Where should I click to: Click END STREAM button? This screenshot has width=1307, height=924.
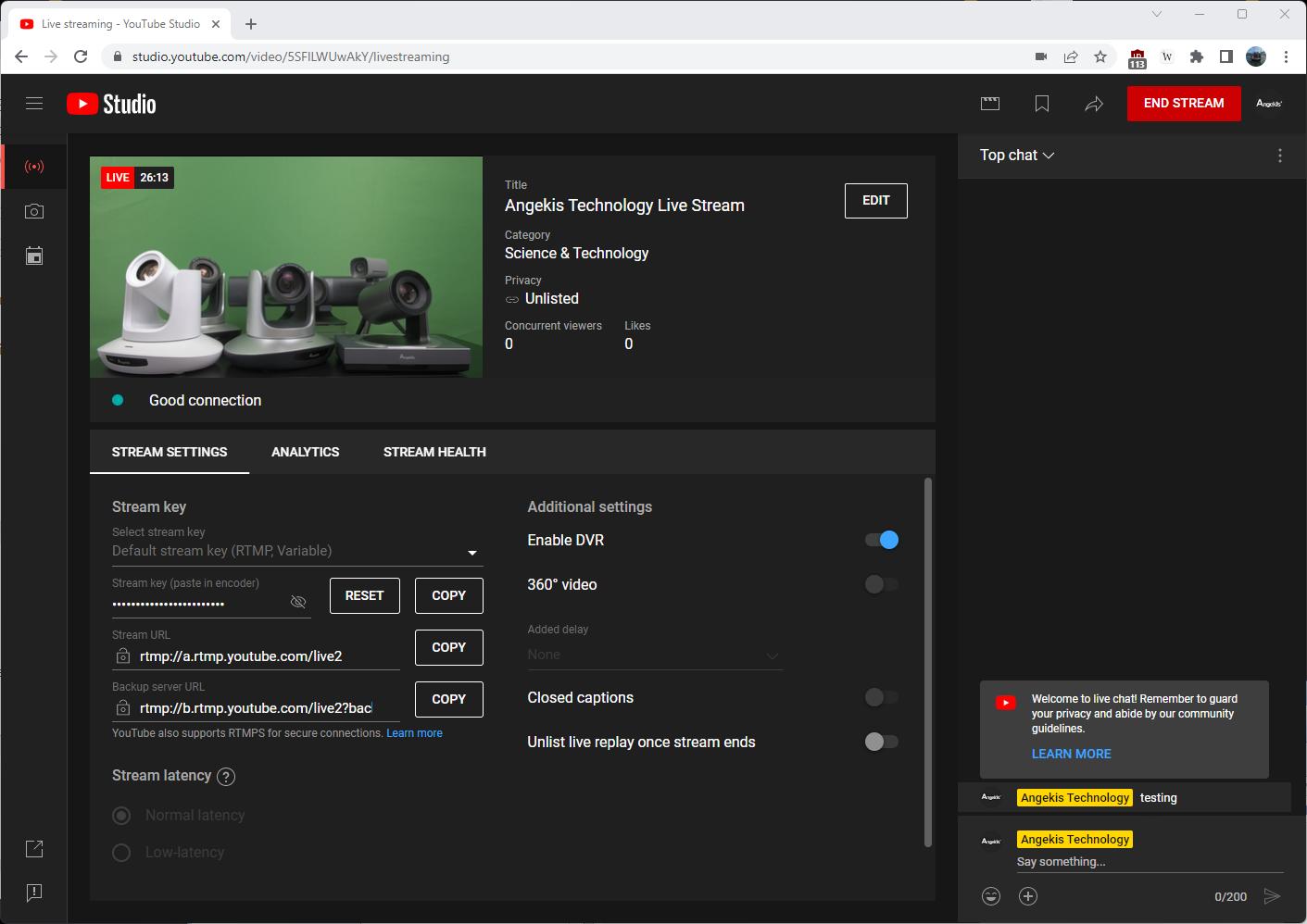[x=1183, y=103]
